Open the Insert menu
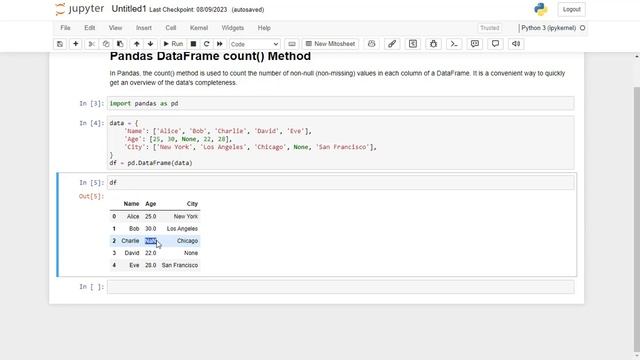 coord(144,28)
